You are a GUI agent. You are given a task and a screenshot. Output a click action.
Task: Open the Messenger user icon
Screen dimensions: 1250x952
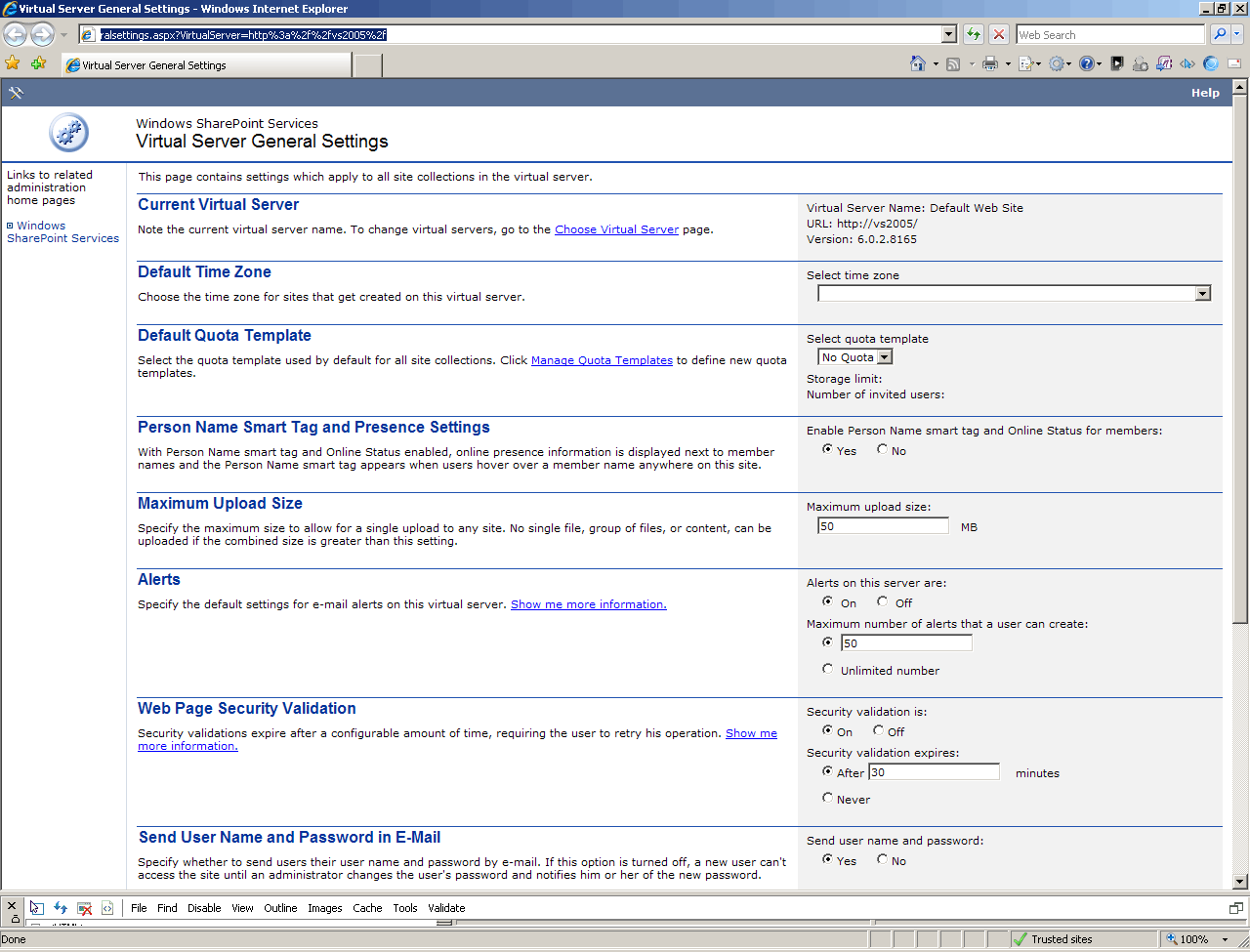point(1141,63)
